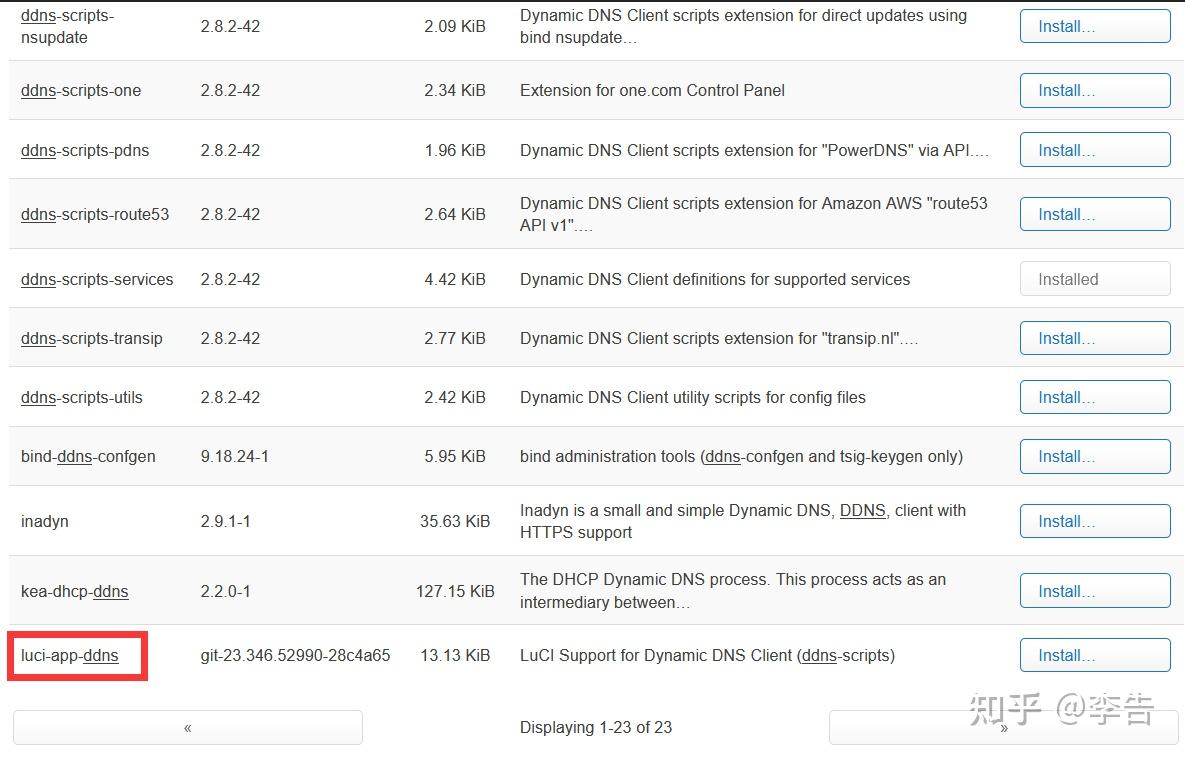Install the kea-dhcp-ddns package
The image size is (1185, 757).
click(x=1094, y=590)
